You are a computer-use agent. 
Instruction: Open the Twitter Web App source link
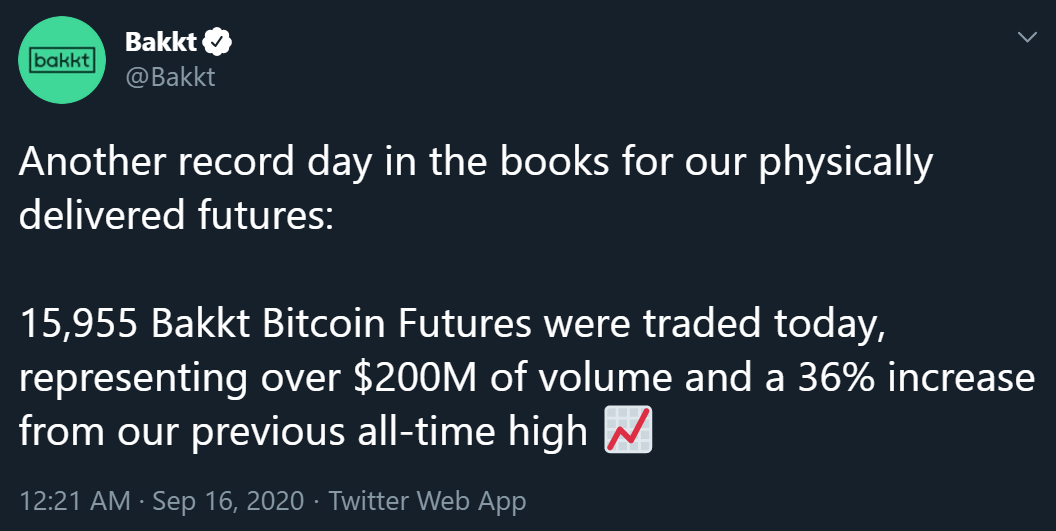pos(427,500)
